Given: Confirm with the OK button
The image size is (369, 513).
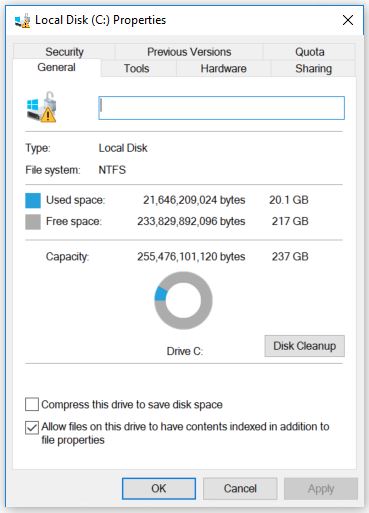Looking at the screenshot, I should point(159,488).
